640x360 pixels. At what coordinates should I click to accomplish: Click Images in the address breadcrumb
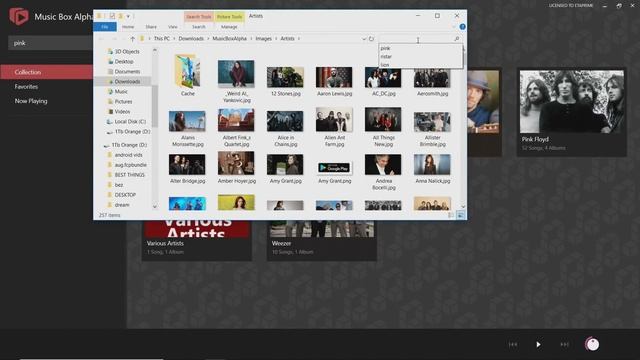click(263, 38)
